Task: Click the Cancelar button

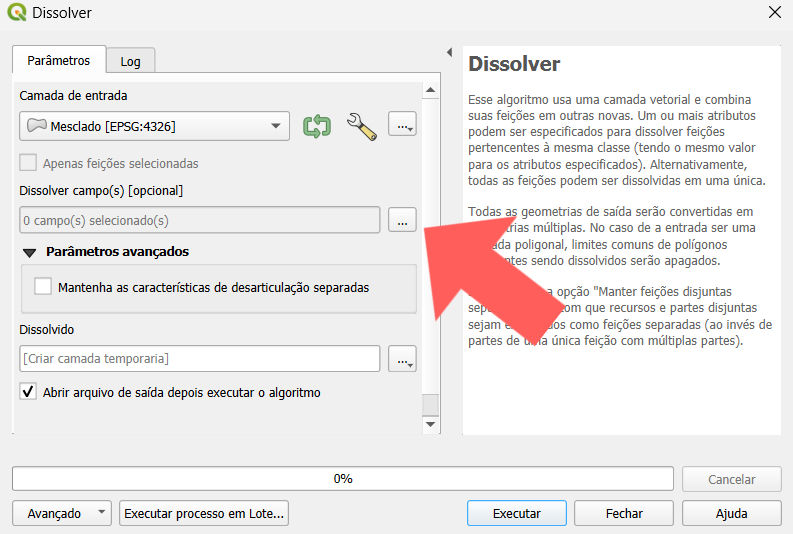Action: point(731,479)
